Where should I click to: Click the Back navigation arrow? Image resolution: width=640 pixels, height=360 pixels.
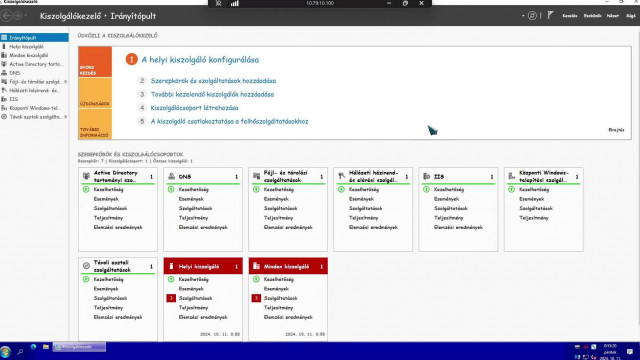click(x=7, y=16)
